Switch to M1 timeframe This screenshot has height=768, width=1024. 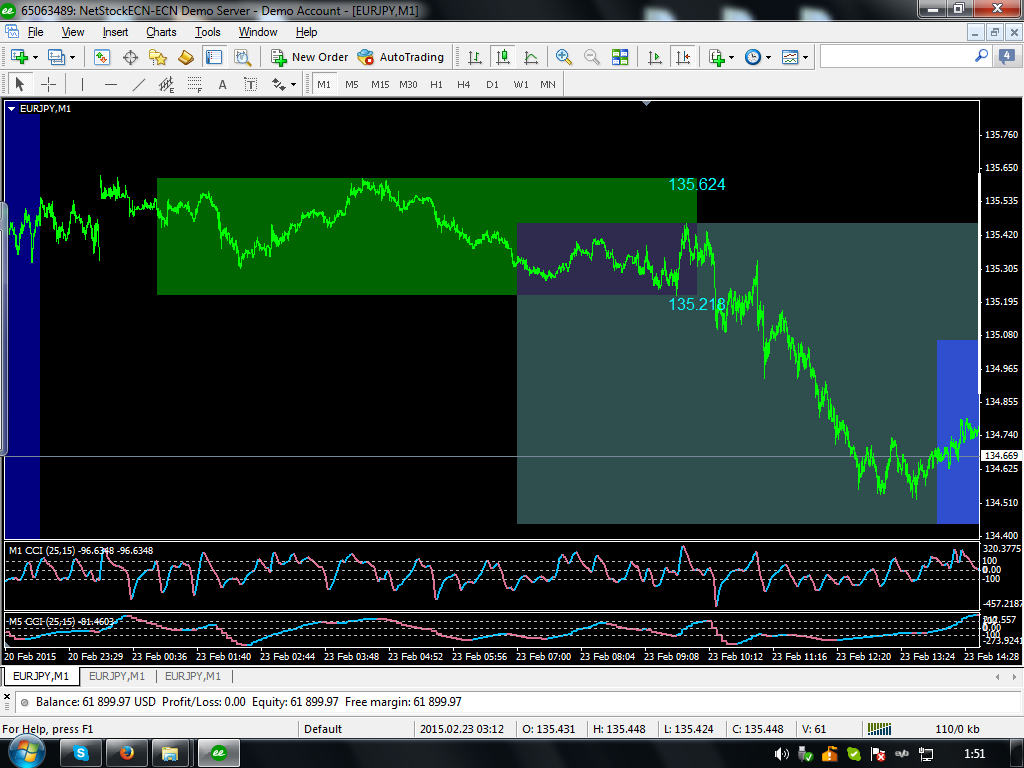coord(324,84)
